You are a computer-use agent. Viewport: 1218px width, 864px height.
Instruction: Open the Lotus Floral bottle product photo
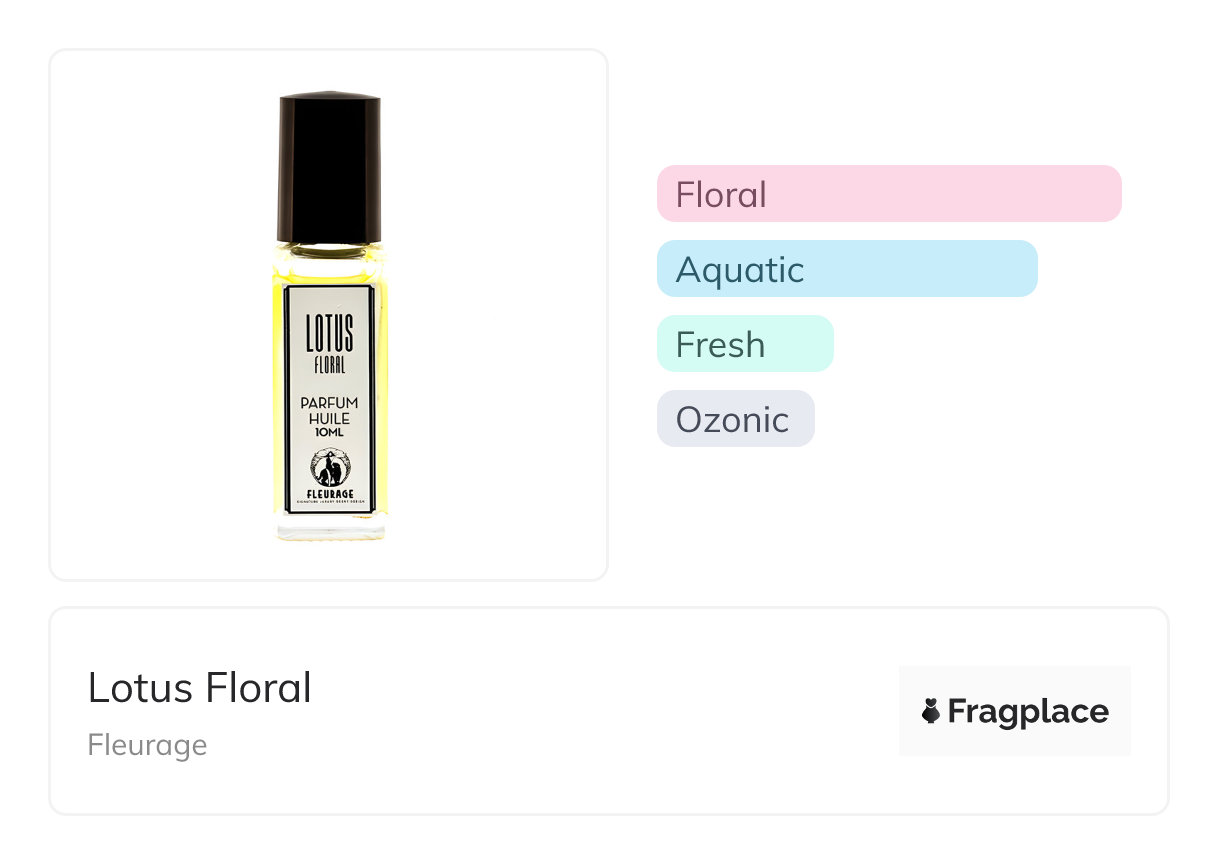329,315
